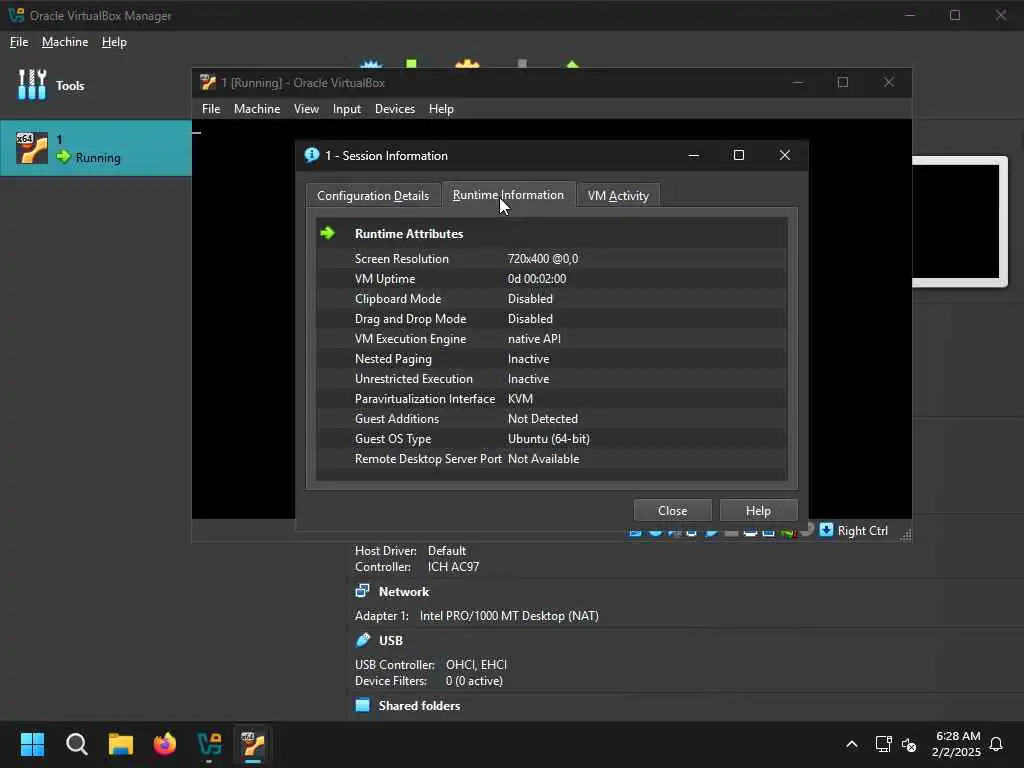
Task: Click Remote Desktop Server Port label
Action: 428,458
